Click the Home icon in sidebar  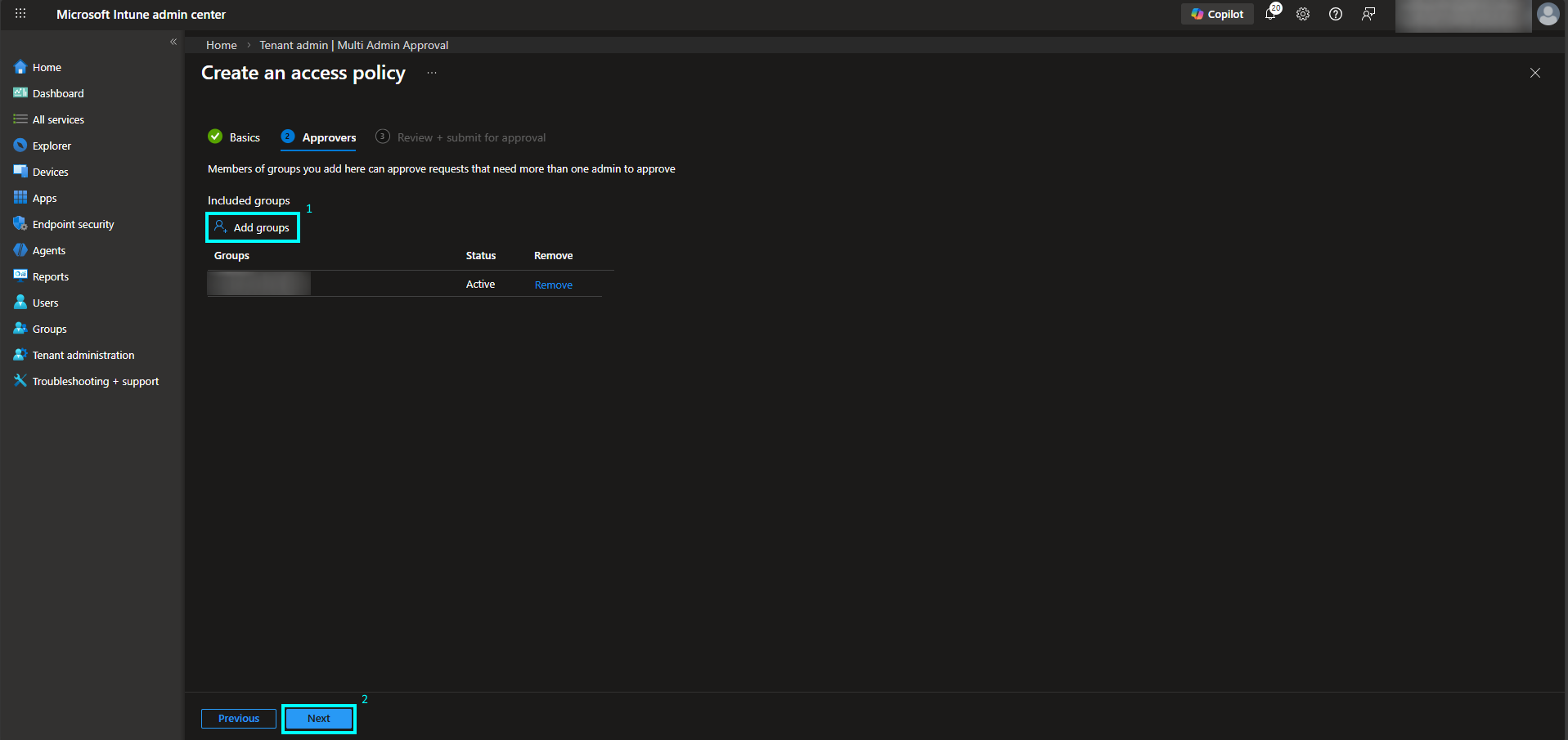coord(20,67)
